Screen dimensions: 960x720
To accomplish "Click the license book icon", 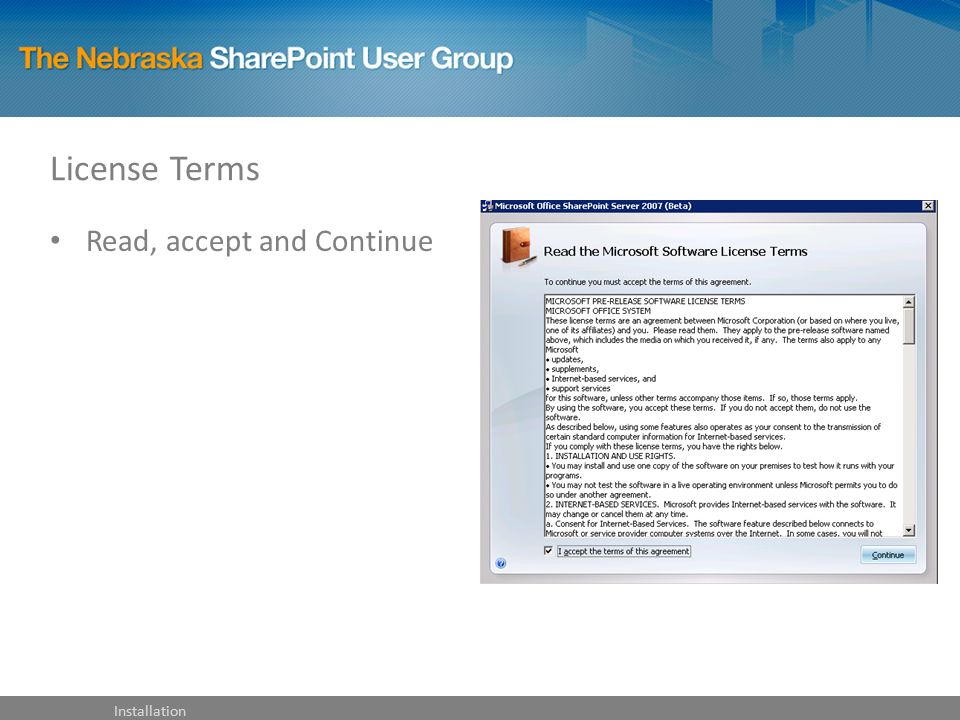I will coord(517,248).
